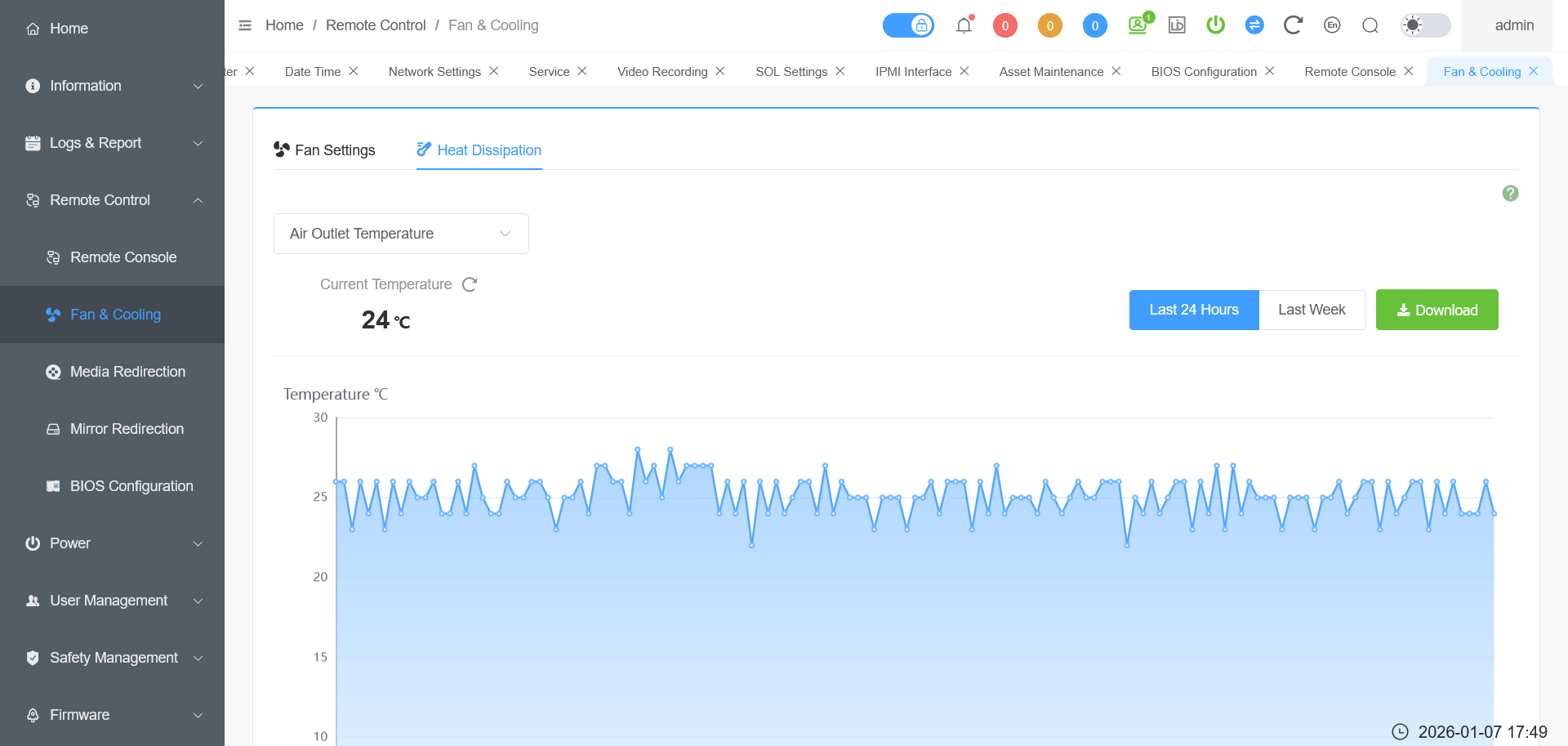Click the red critical alerts badge

coord(1004,25)
